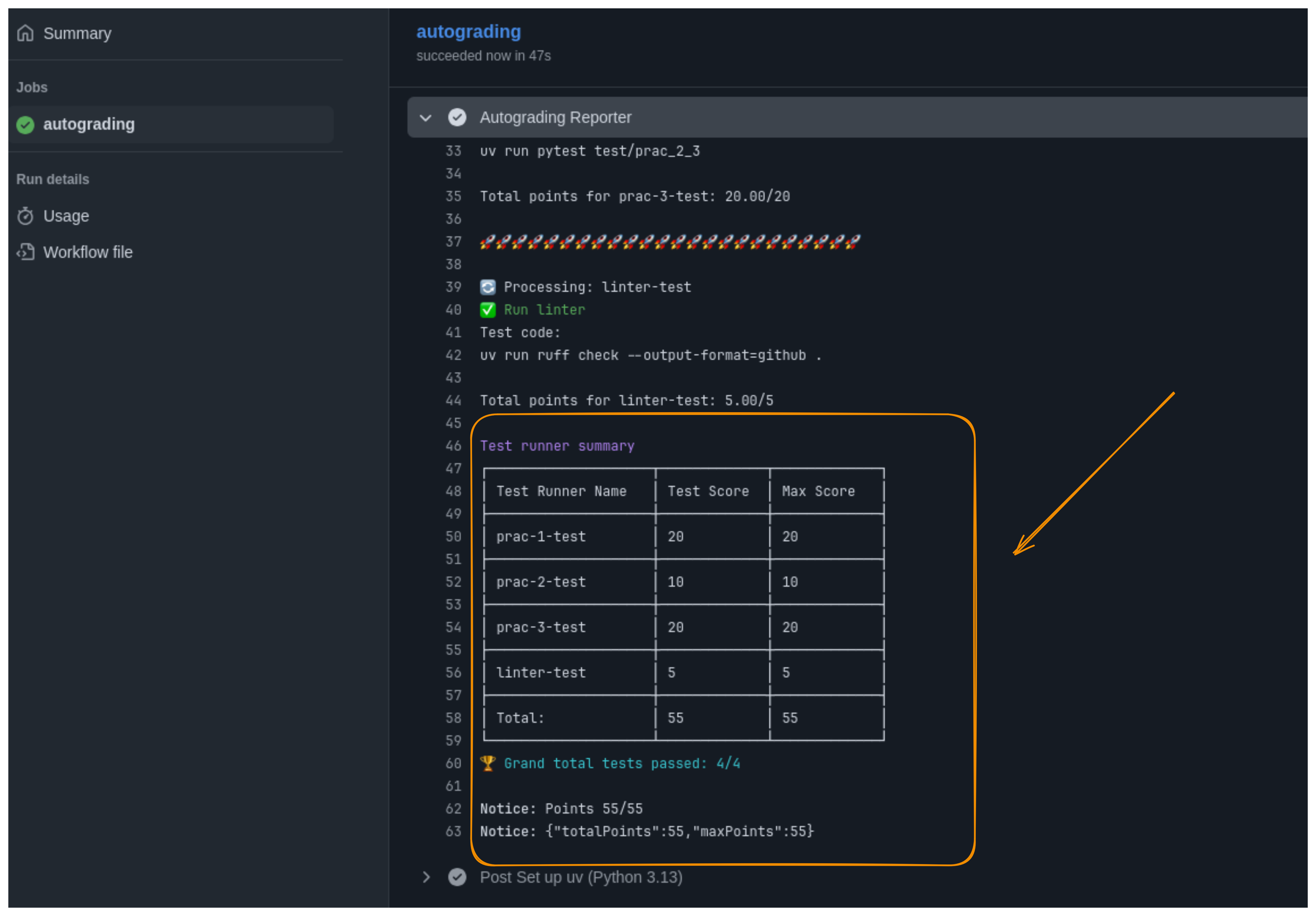
Task: Click the Grand total tests passed line
Action: click(x=621, y=764)
